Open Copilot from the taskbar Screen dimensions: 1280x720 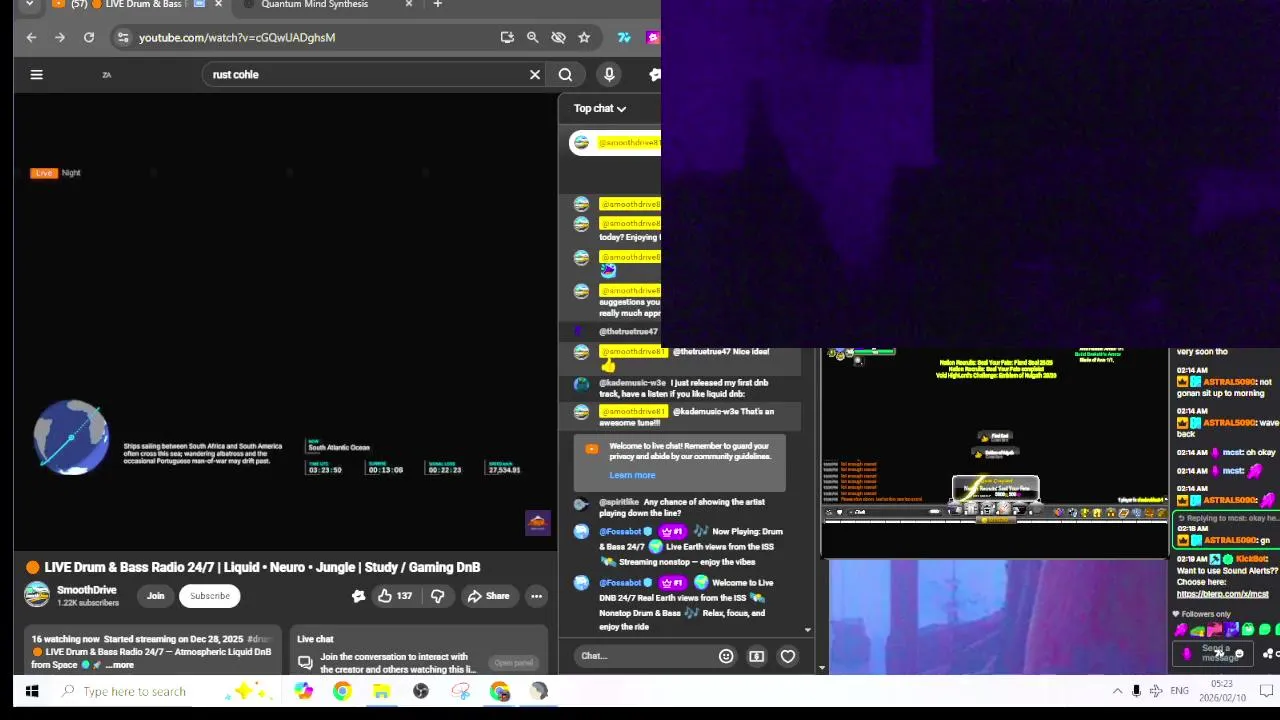[303, 691]
